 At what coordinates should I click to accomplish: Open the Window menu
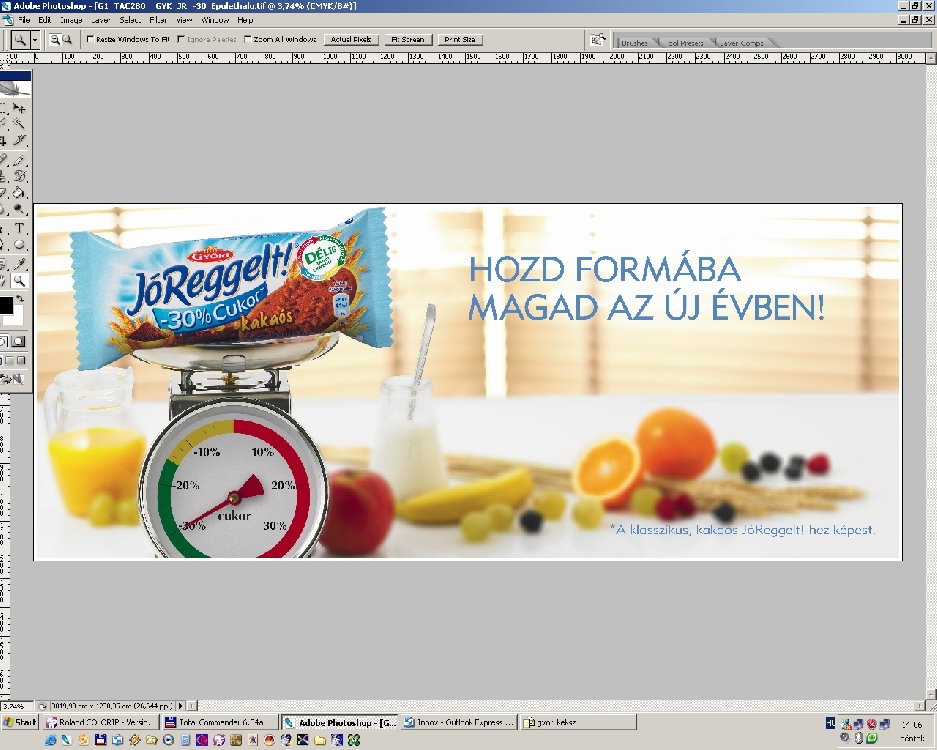pyautogui.click(x=215, y=20)
